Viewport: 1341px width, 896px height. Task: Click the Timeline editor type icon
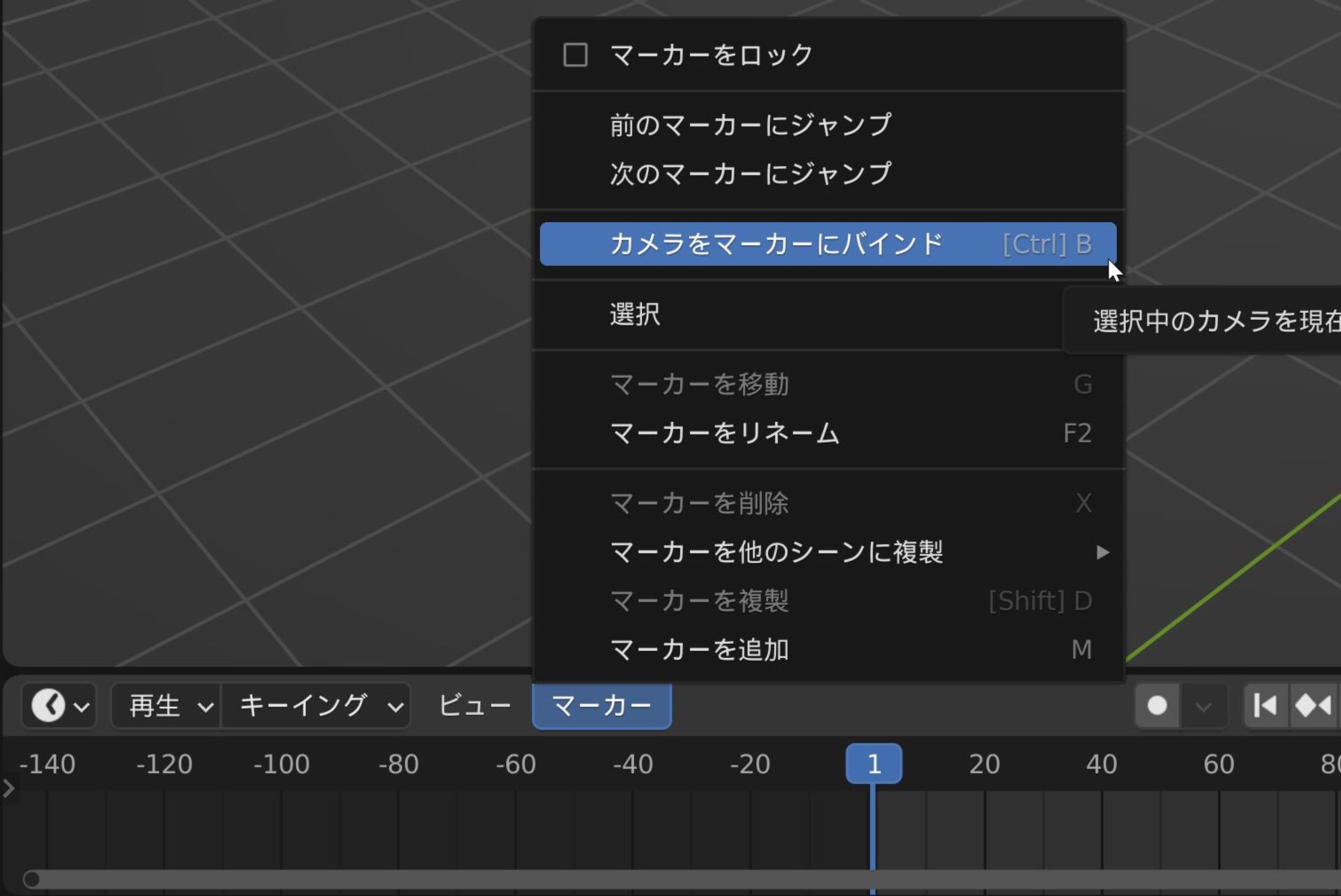[x=47, y=705]
